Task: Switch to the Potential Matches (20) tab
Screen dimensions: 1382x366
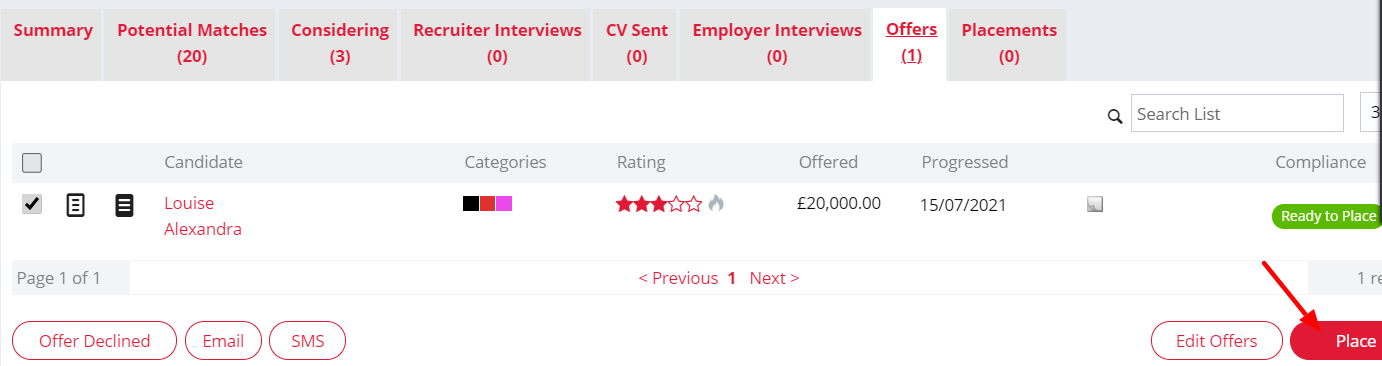Action: [192, 43]
